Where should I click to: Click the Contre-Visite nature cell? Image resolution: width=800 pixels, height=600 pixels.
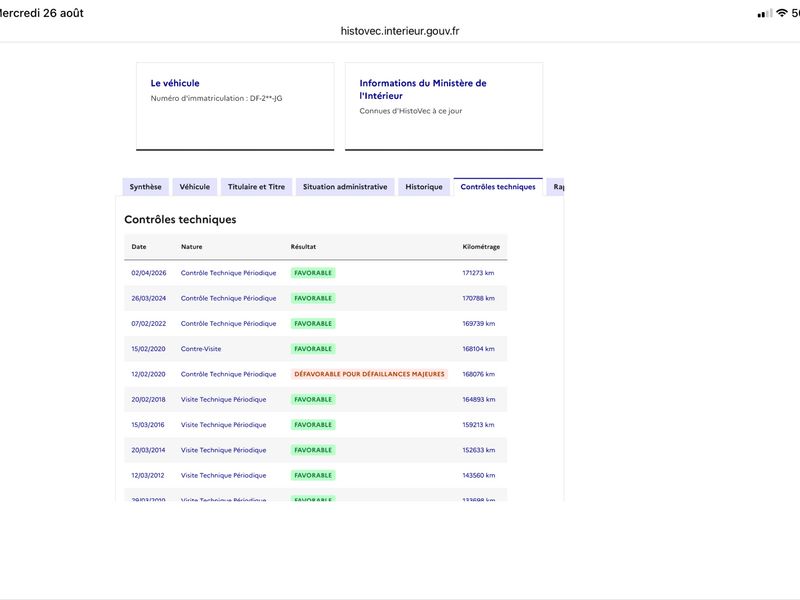[x=201, y=349]
